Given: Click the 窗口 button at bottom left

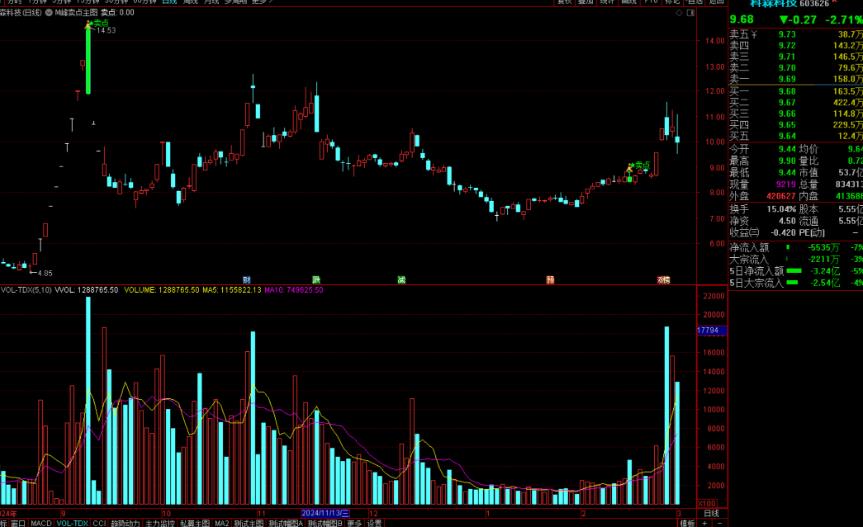Looking at the screenshot, I should (x=18, y=523).
